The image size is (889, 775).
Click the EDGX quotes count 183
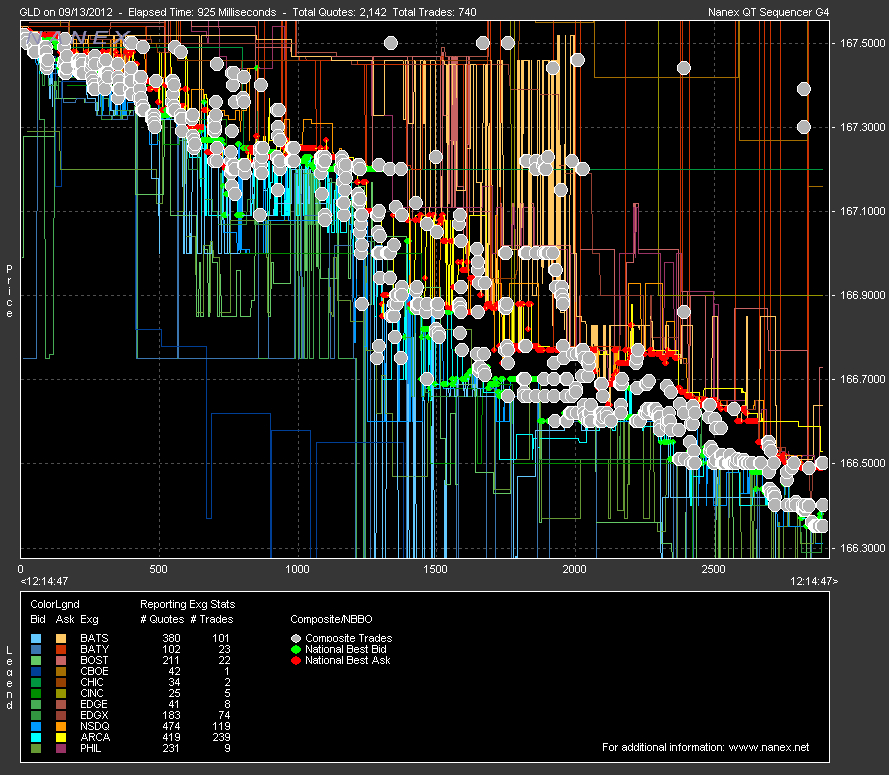(x=171, y=715)
